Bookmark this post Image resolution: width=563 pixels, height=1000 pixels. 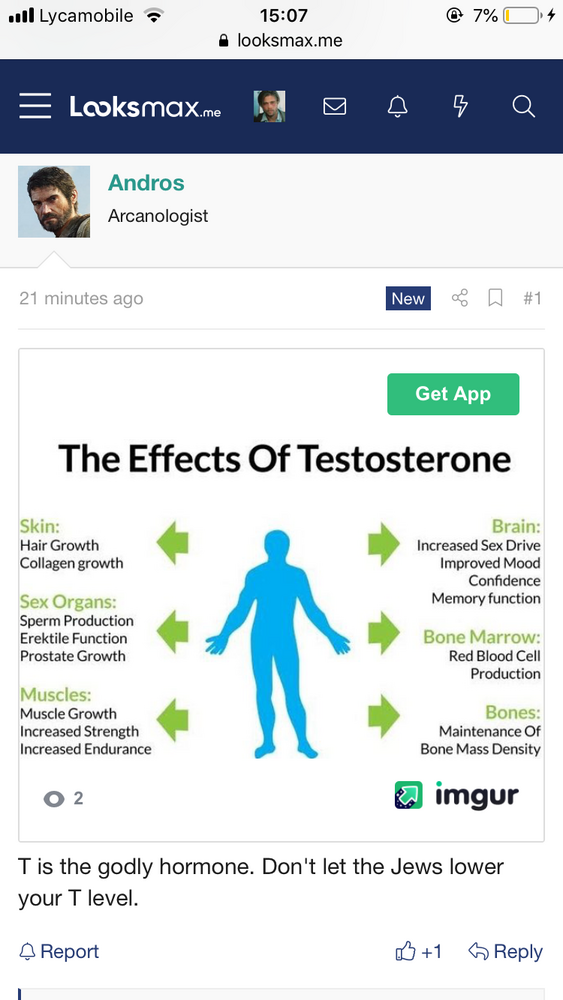(495, 298)
